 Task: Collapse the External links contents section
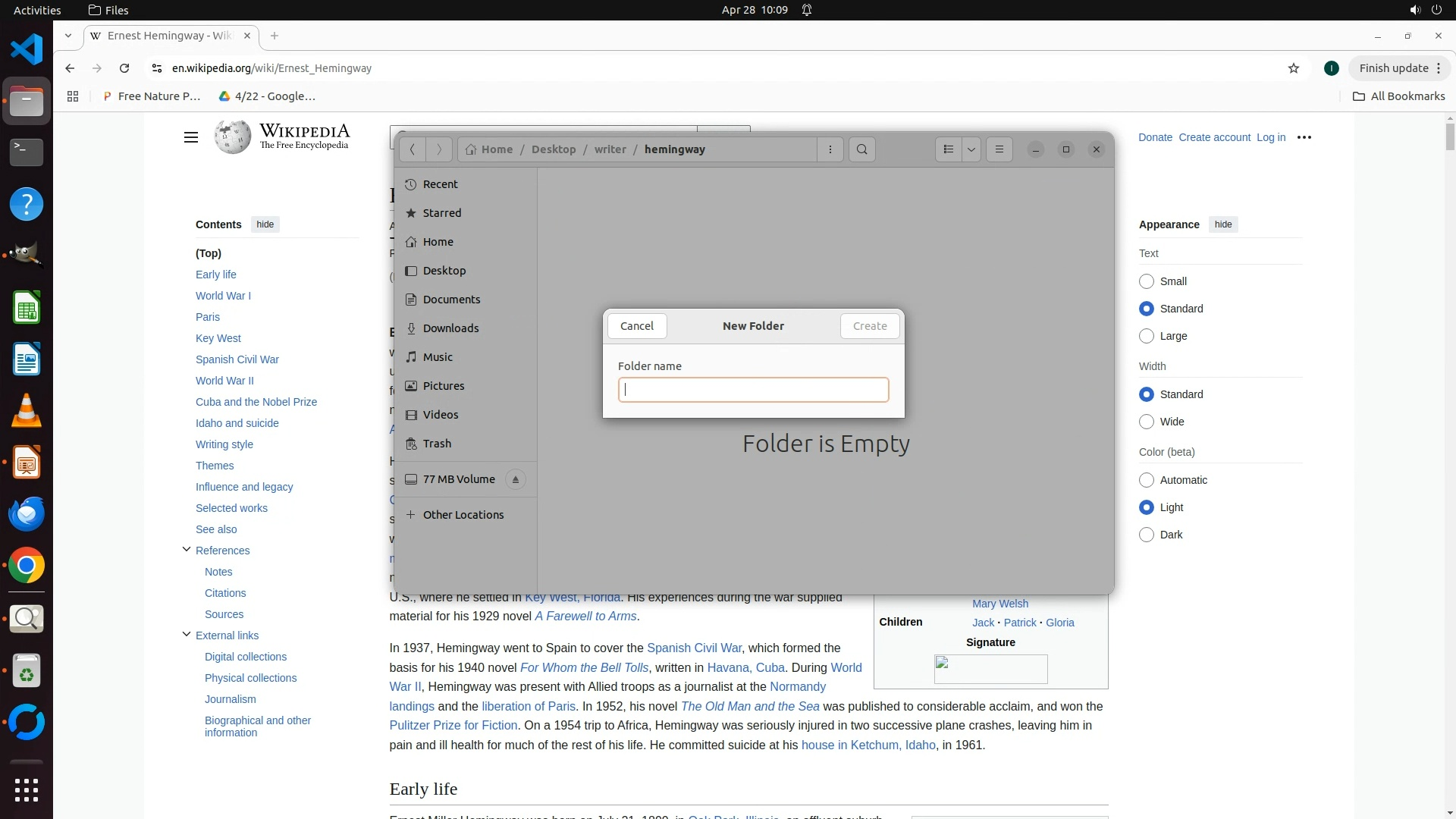187,635
